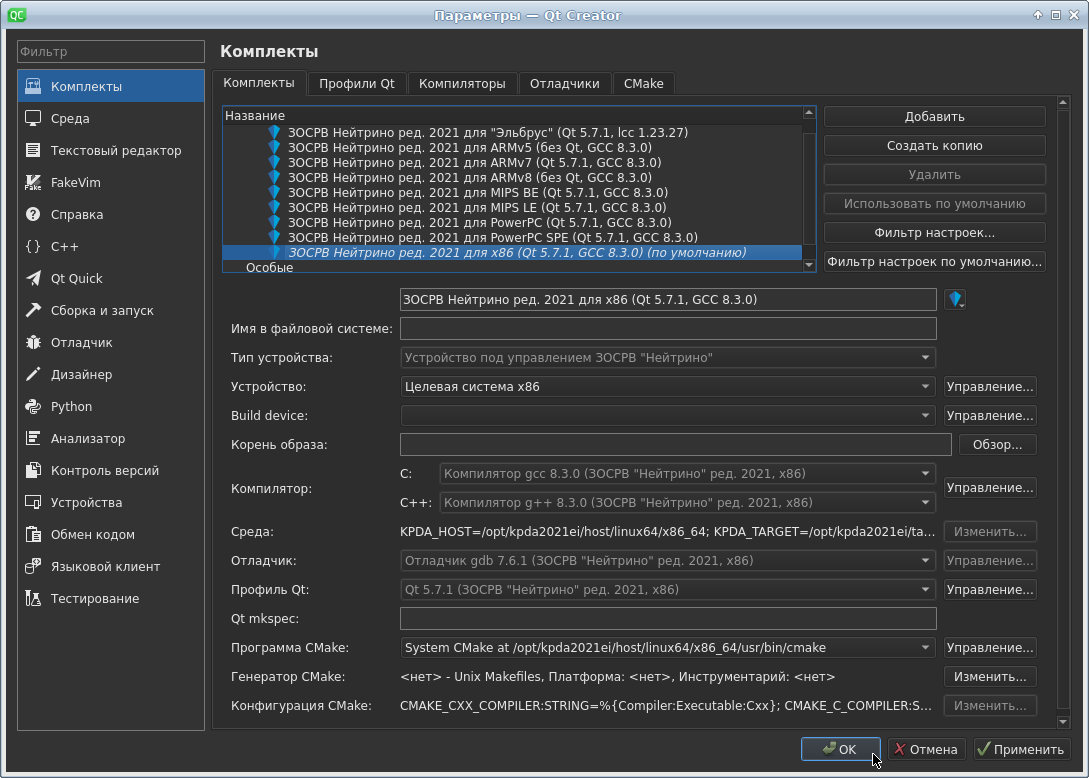Screen dimensions: 1089x778
Task: Click the Qt mkspec input field
Action: click(667, 619)
